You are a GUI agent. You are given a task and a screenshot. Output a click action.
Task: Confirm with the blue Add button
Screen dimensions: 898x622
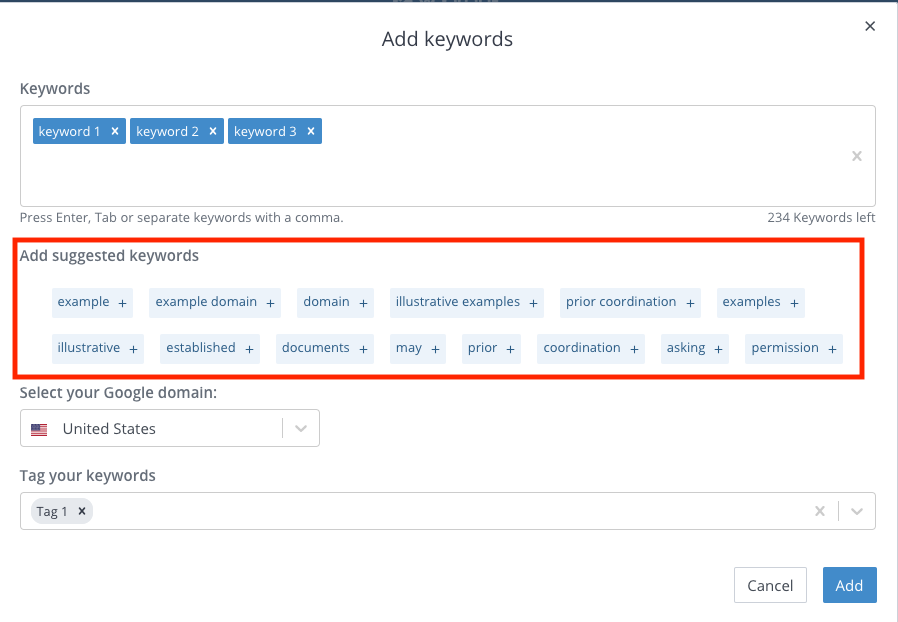(849, 585)
